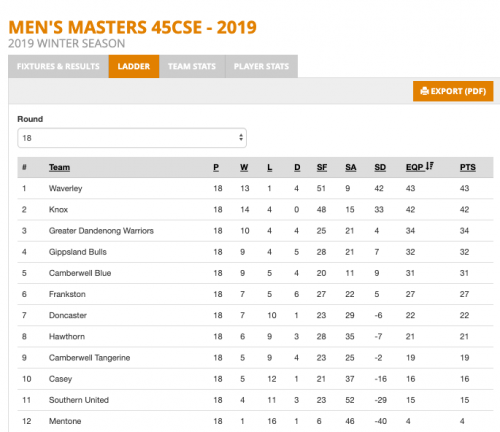Click Greater Dandenong Warriors team name

tap(101, 231)
